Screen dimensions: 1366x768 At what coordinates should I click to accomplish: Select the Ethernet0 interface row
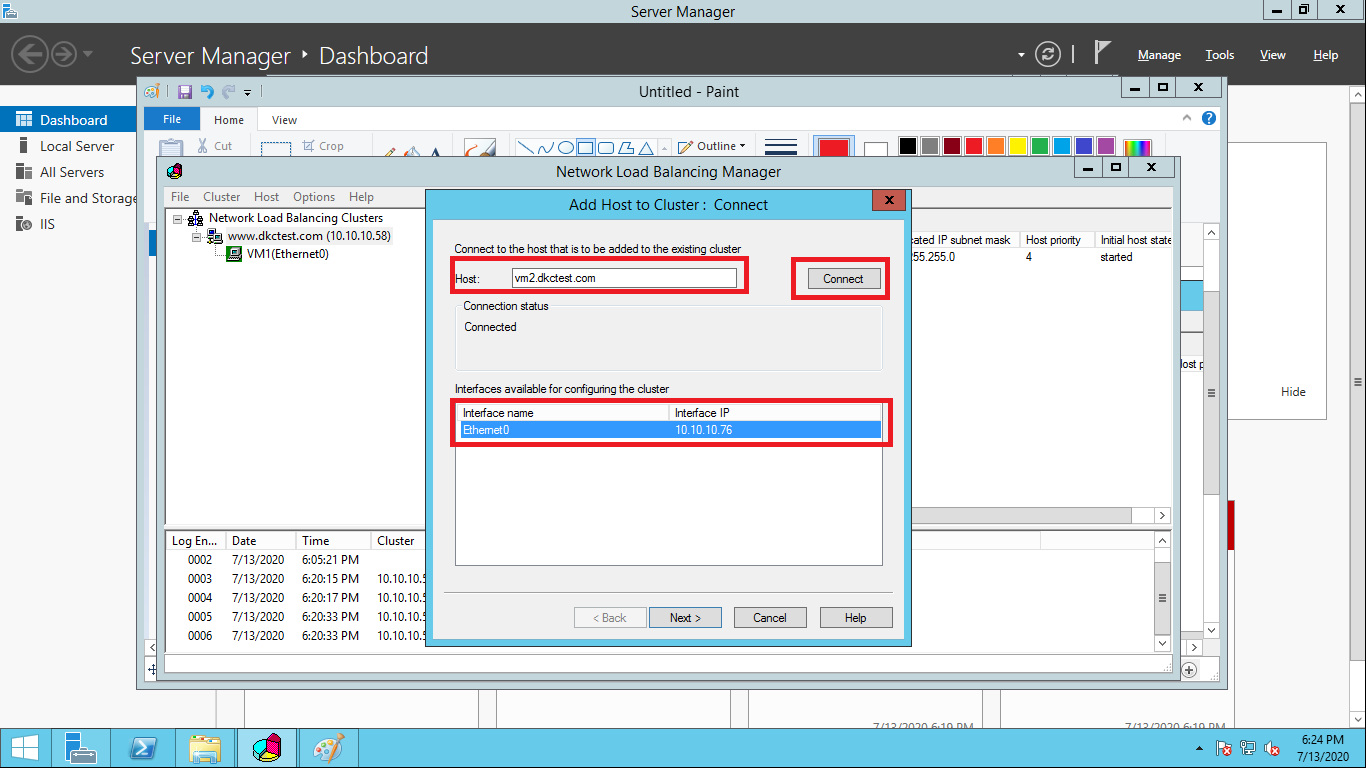669,430
